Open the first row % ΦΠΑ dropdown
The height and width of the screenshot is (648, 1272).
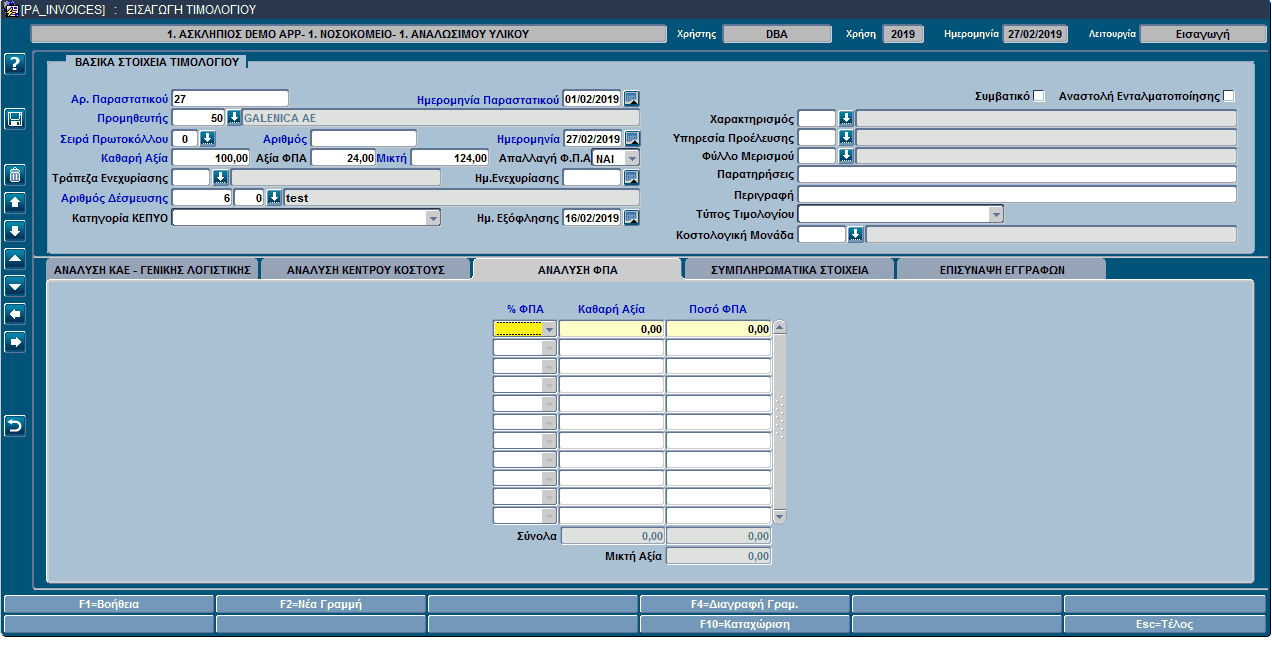click(549, 329)
